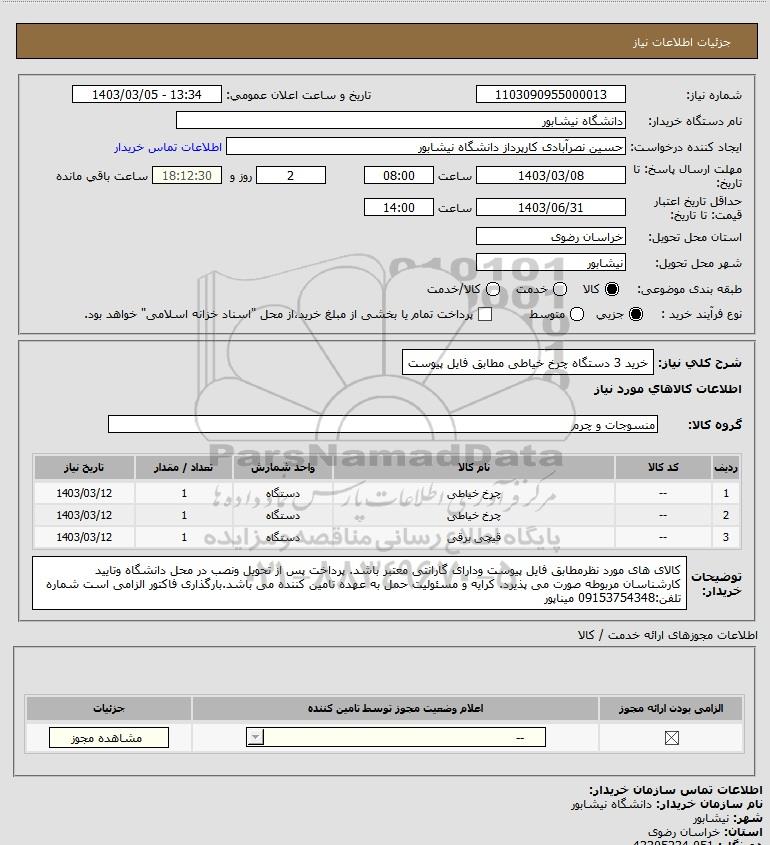The height and width of the screenshot is (845, 770).
Task: Select the کالا radio button
Action: (x=612, y=289)
